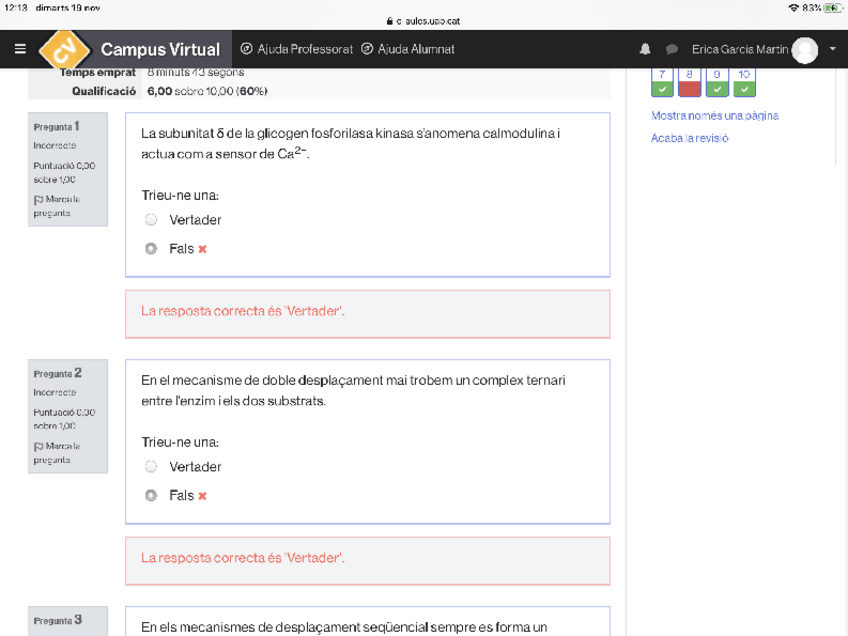Open the notifications bell
Screen dimensions: 848x636
click(x=645, y=49)
